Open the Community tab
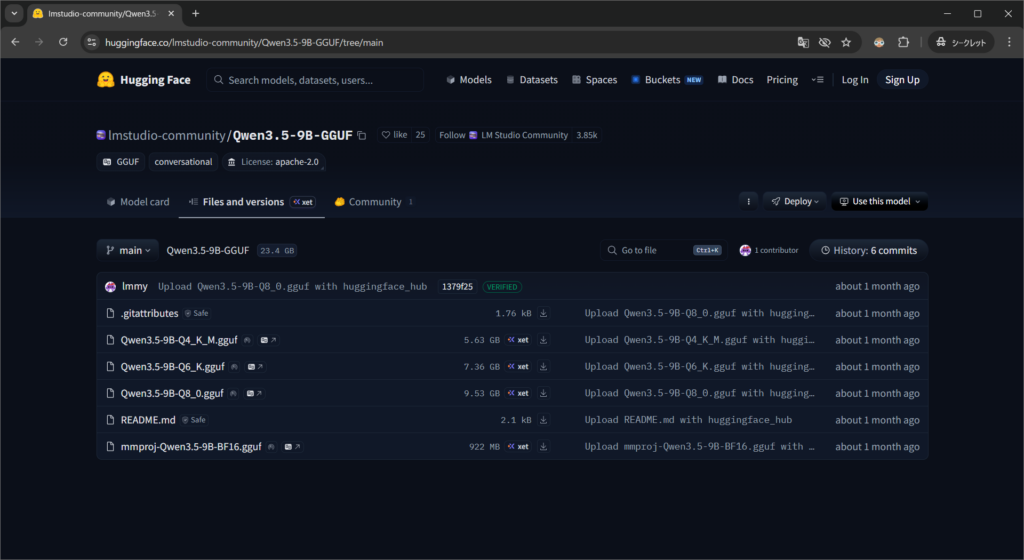The width and height of the screenshot is (1024, 560). (x=368, y=202)
